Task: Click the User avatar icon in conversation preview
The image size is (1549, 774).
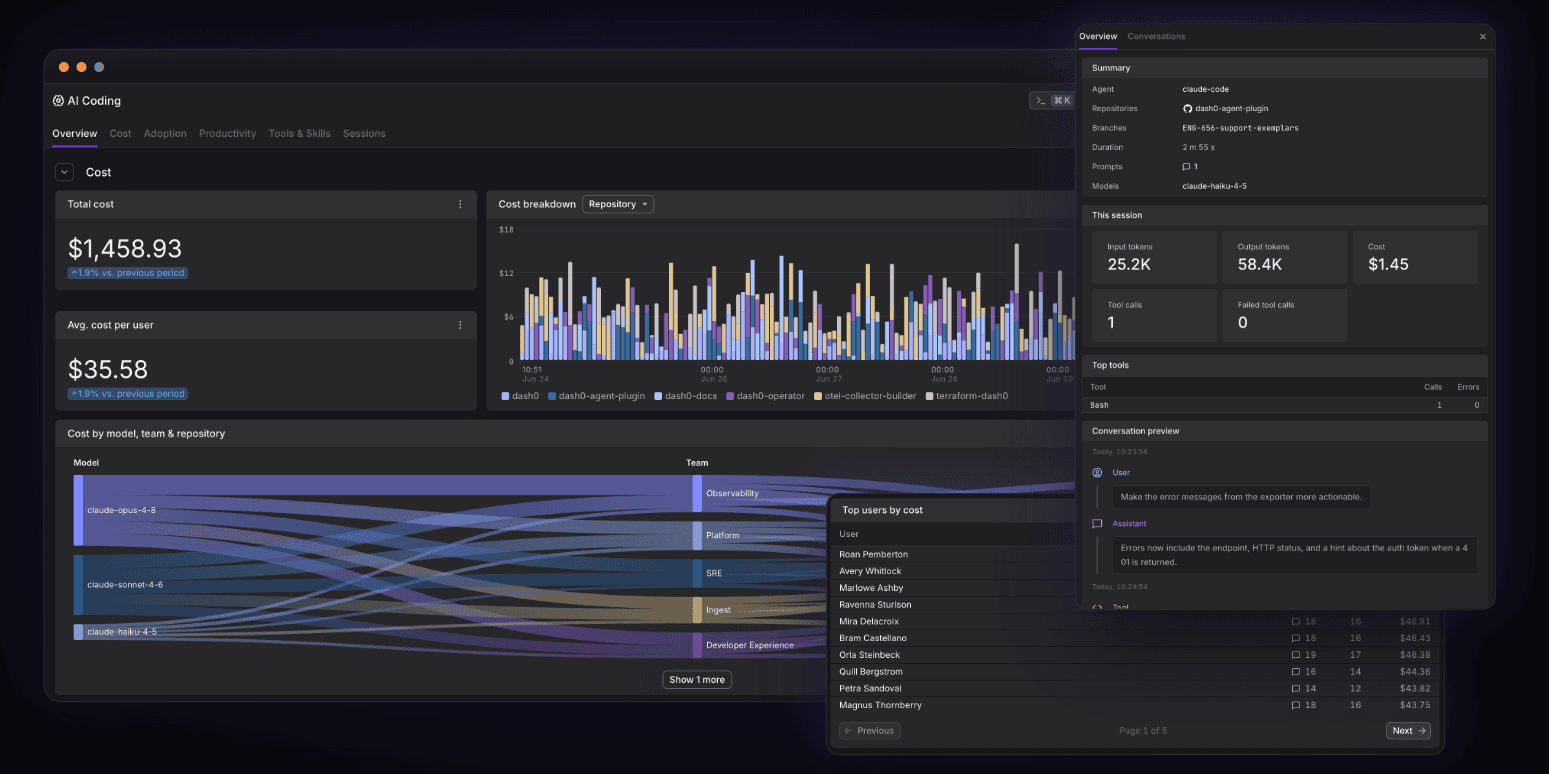Action: pyautogui.click(x=1097, y=472)
